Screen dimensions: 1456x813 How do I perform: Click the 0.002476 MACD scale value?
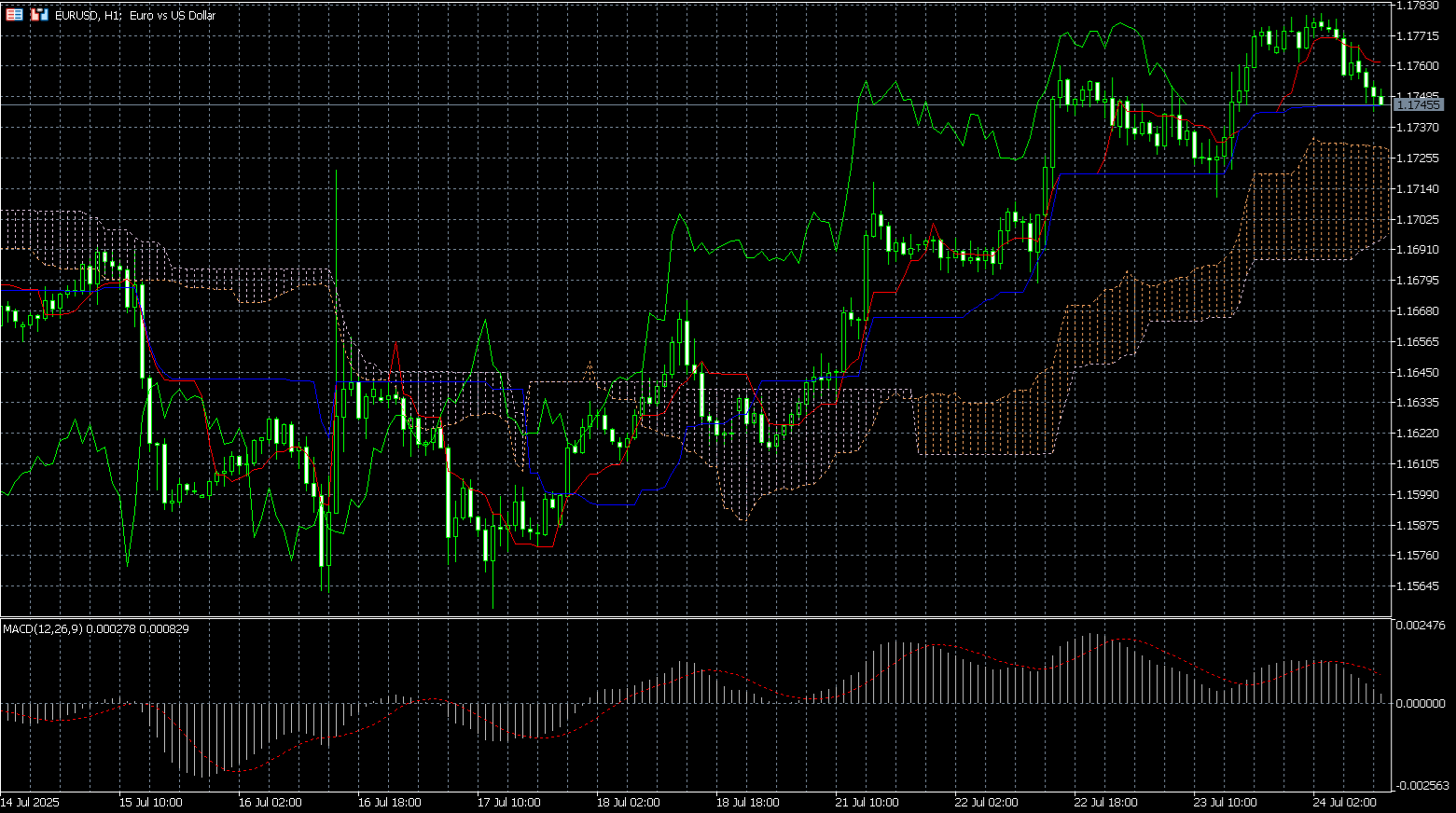pos(1421,626)
